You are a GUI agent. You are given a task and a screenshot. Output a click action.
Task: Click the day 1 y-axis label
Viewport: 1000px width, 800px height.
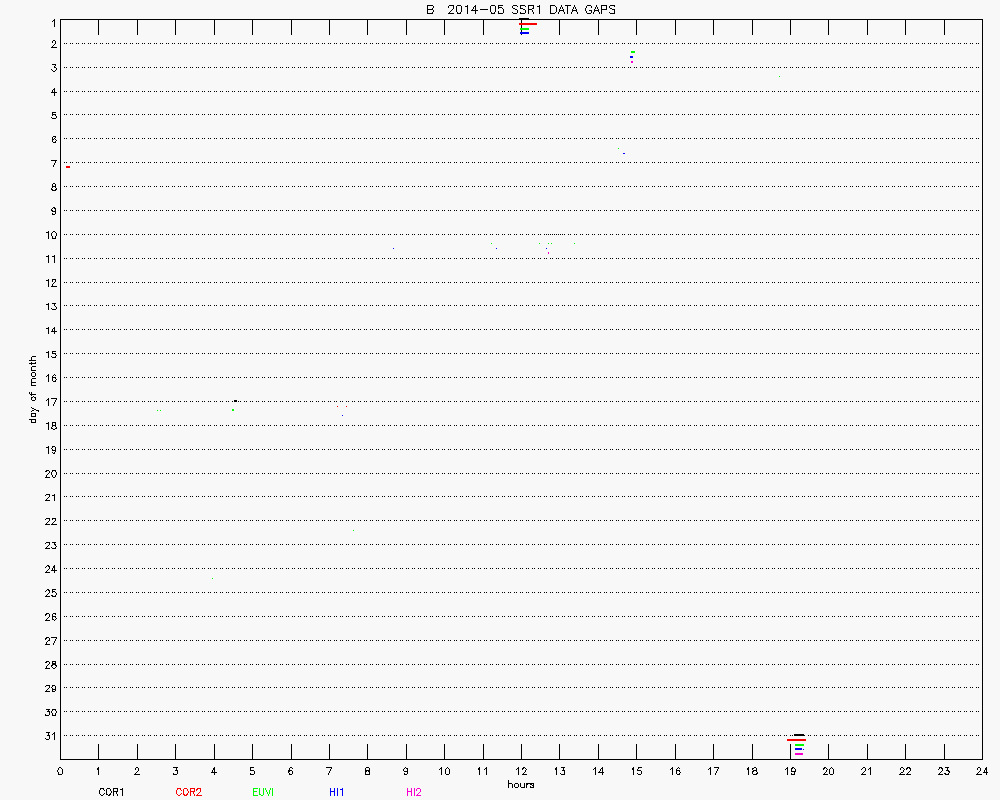(x=51, y=20)
